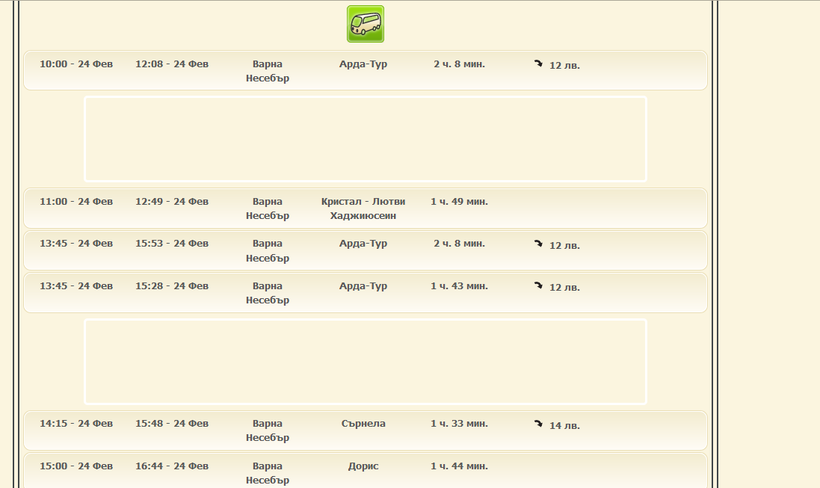Click the green bus icon

[365, 24]
